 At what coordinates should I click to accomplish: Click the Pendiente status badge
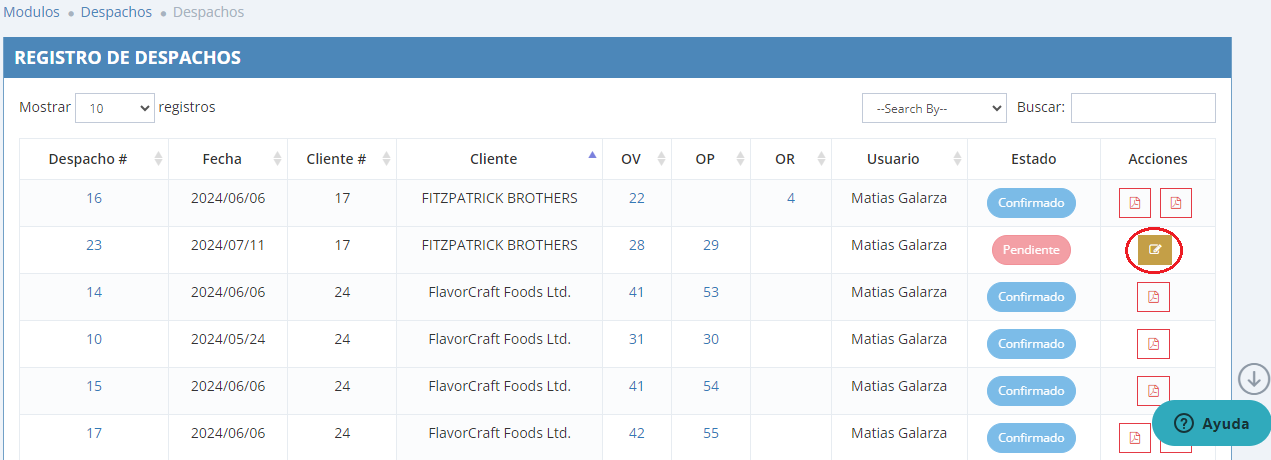[x=1030, y=250]
